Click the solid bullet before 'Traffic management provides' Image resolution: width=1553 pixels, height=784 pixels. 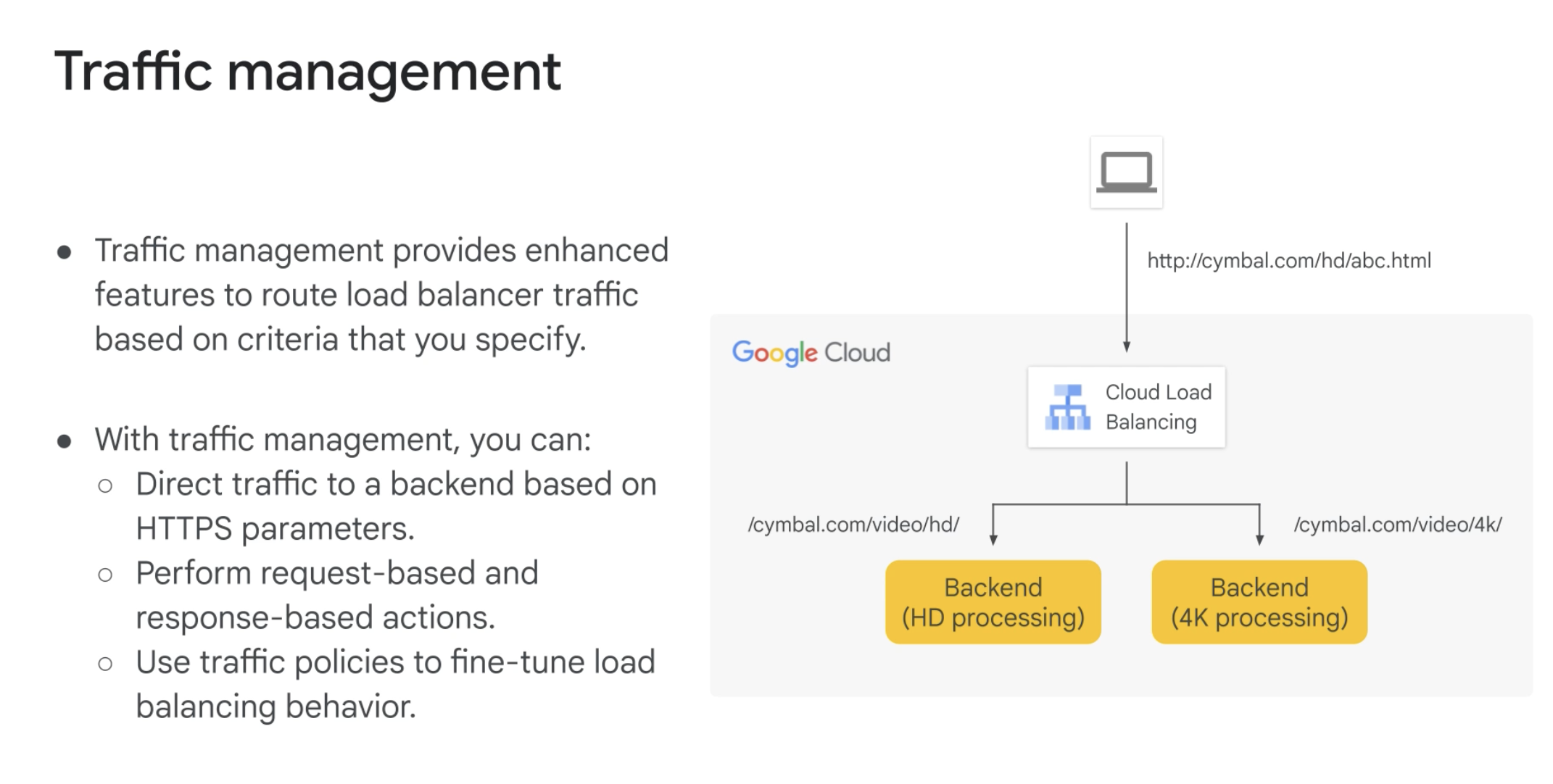pos(65,252)
